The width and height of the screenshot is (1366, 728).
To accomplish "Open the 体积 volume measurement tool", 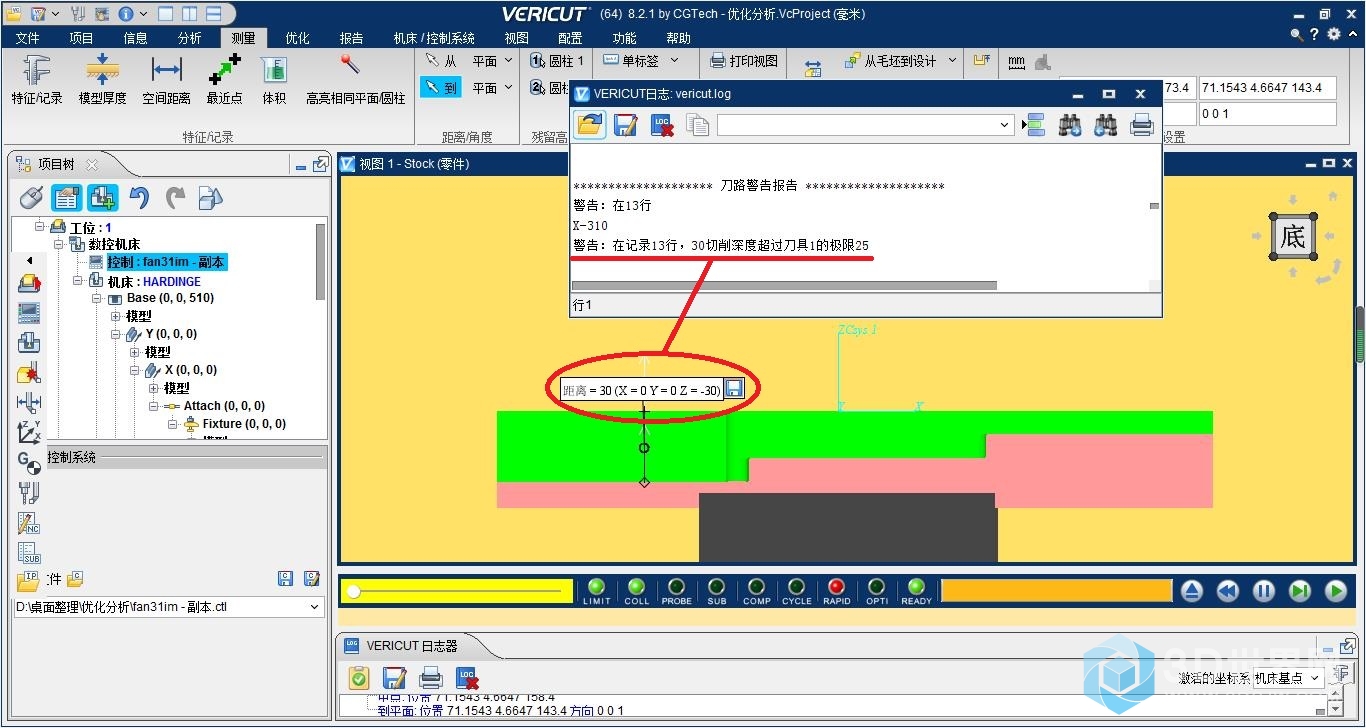I will 274,80.
